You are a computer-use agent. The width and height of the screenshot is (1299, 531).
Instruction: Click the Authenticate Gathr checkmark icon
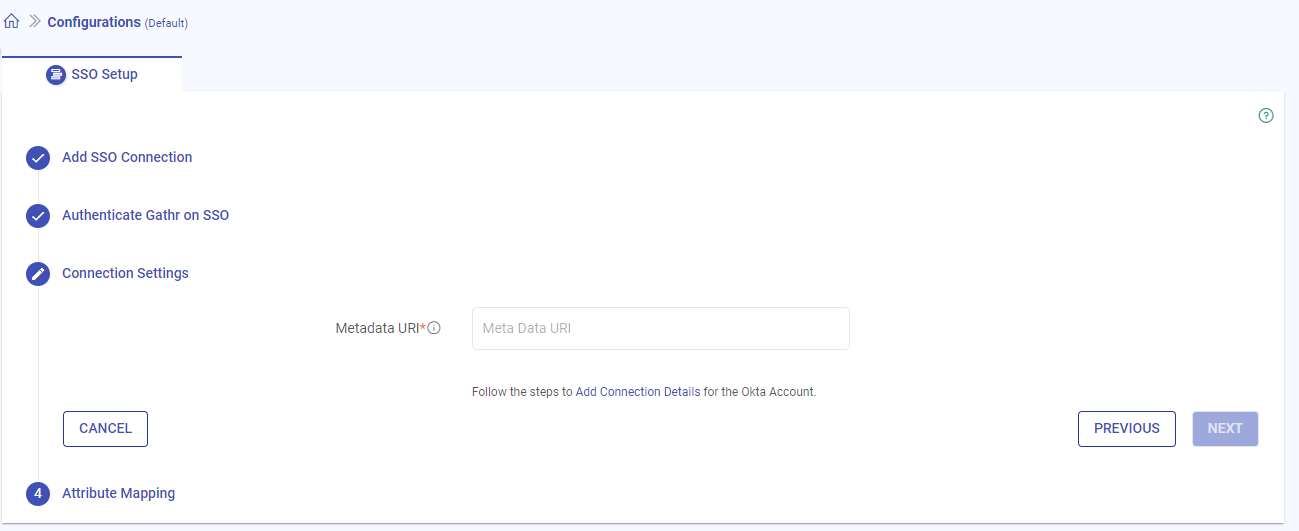[38, 216]
